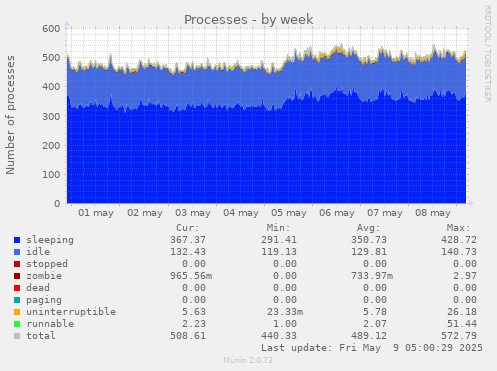Click idle average value 129.81
The height and width of the screenshot is (371, 497).
(x=369, y=252)
